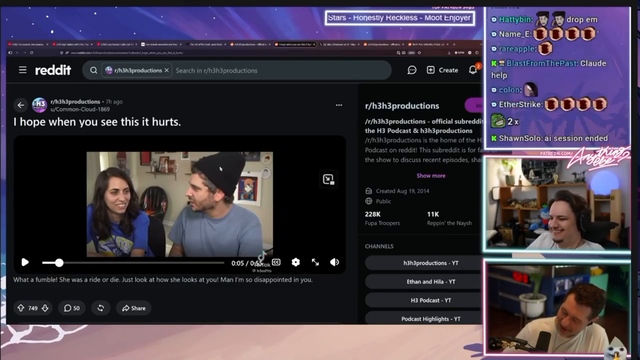The height and width of the screenshot is (360, 640).
Task: Toggle video fullscreen mode
Action: pyautogui.click(x=315, y=262)
